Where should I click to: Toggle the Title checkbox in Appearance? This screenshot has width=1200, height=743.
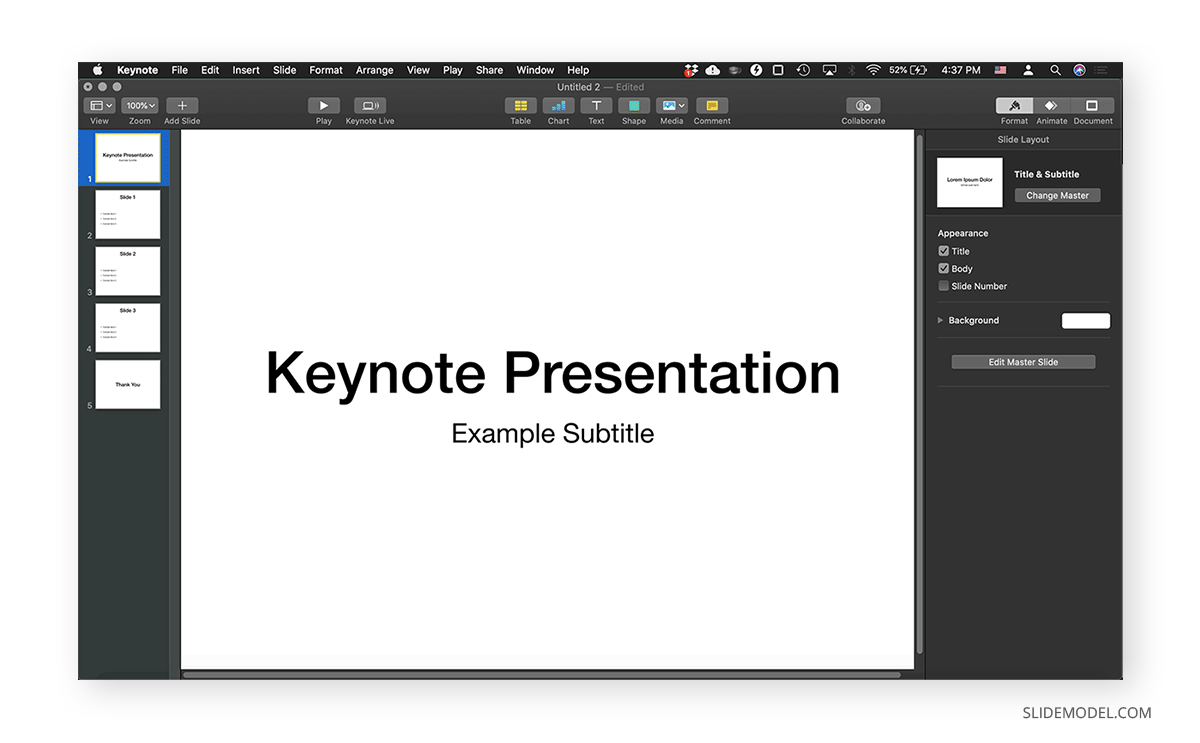click(x=943, y=251)
